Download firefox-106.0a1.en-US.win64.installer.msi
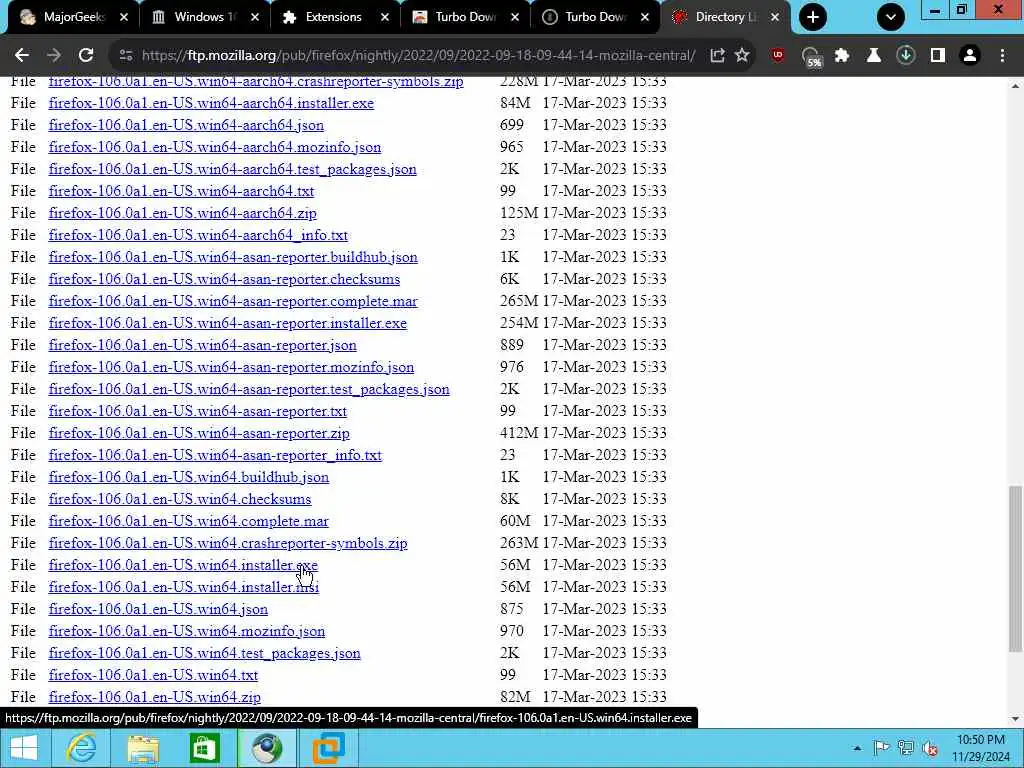The height and width of the screenshot is (768, 1024). (x=184, y=587)
